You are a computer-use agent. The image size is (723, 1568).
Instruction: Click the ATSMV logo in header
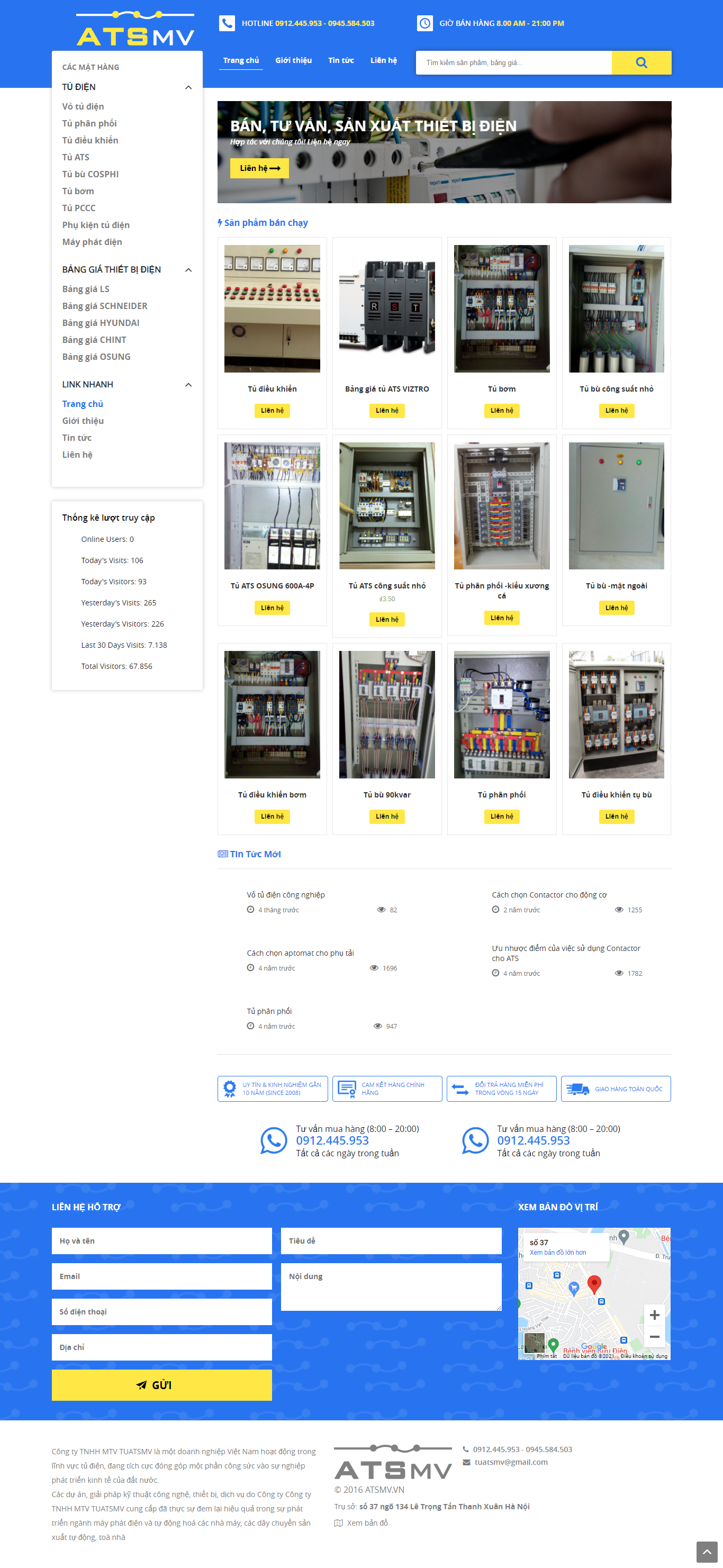135,29
